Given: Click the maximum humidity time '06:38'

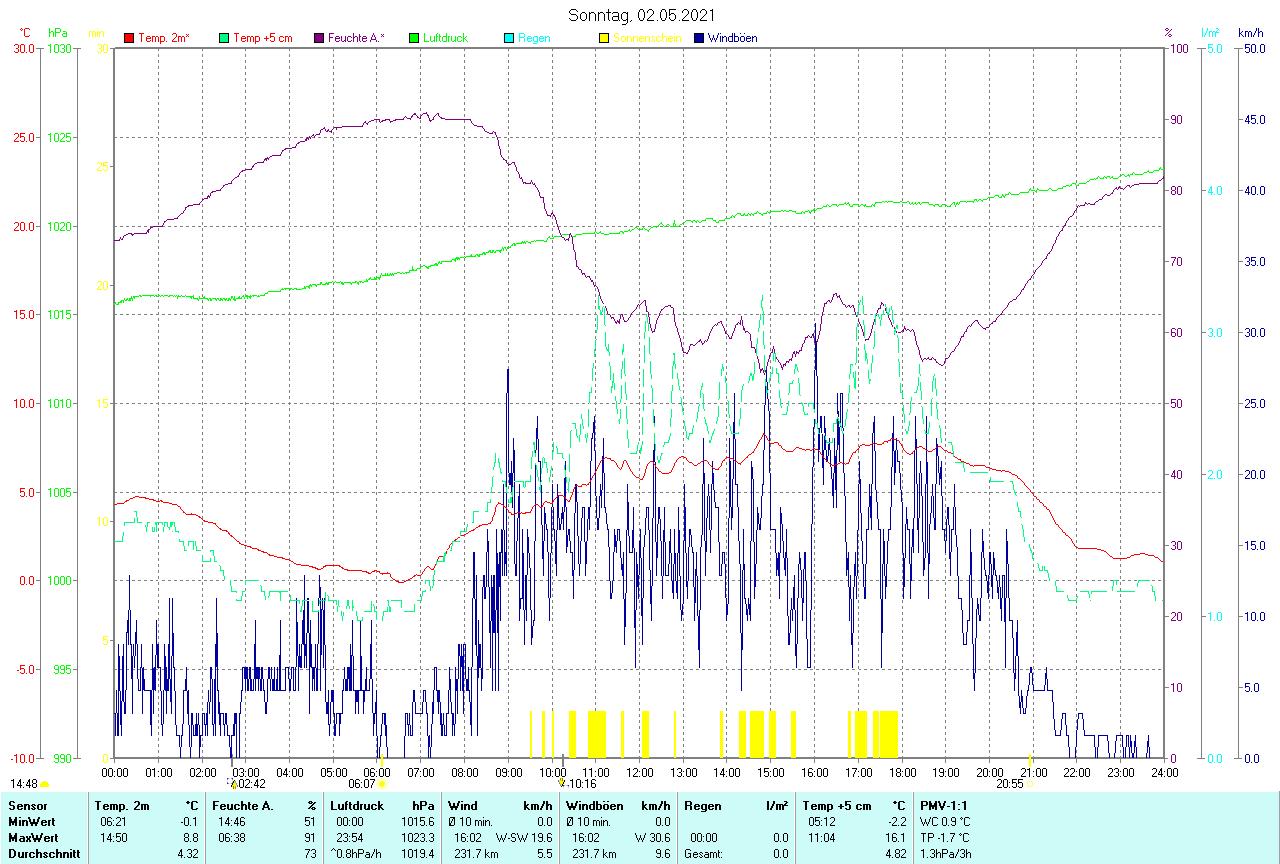Looking at the screenshot, I should pyautogui.click(x=231, y=837).
